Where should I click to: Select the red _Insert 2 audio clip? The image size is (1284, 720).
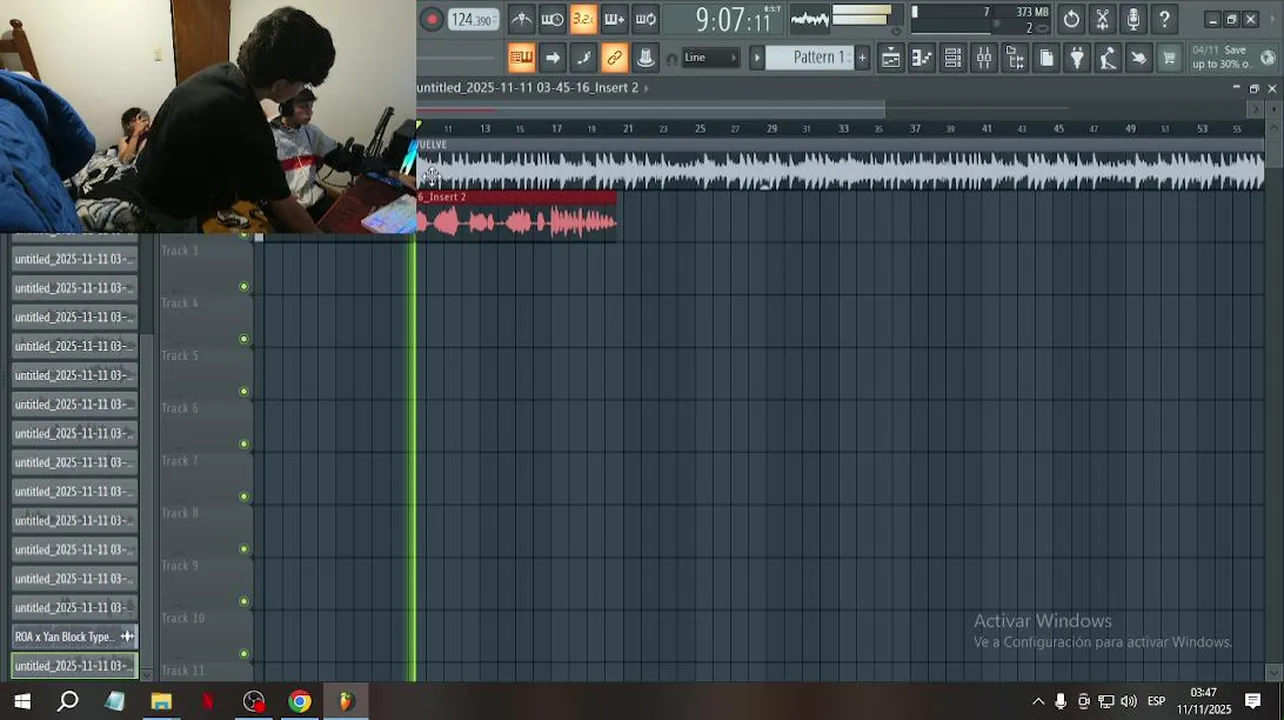[x=517, y=214]
